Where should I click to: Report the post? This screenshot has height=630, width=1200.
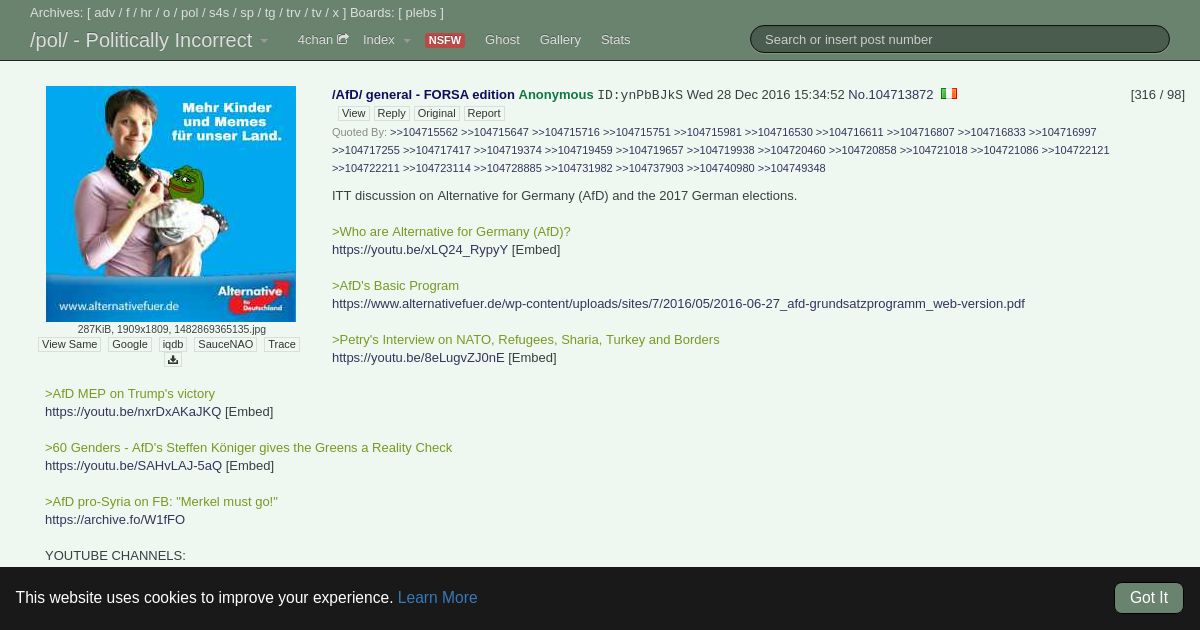tap(484, 113)
